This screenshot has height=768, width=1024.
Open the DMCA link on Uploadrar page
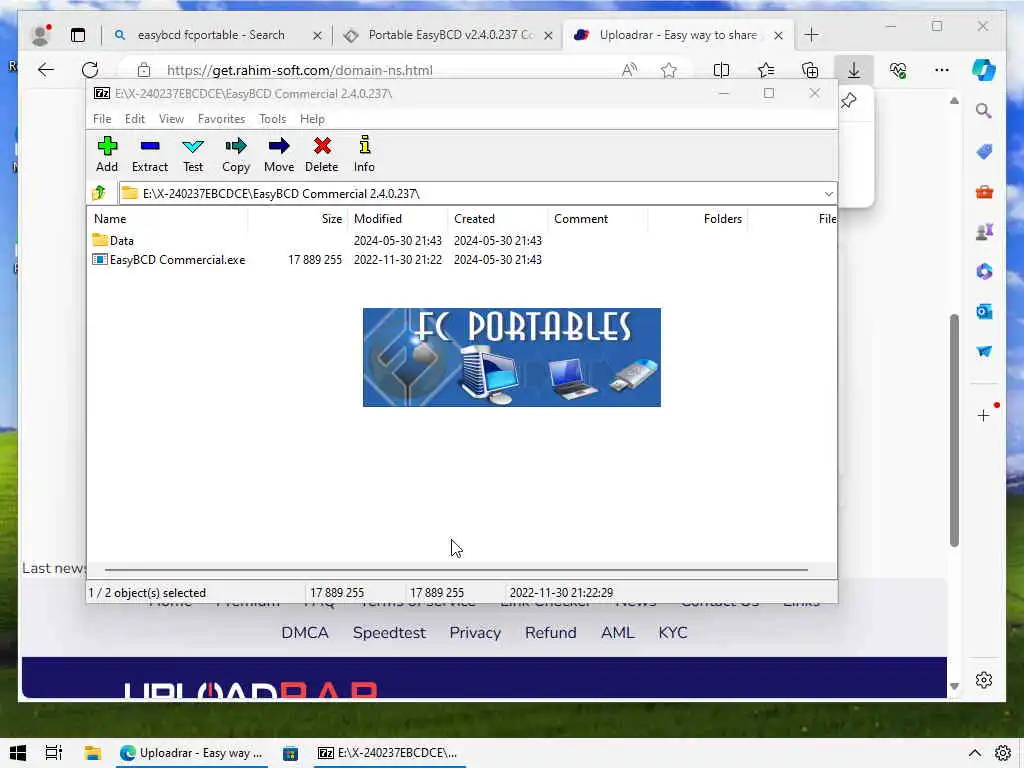[305, 632]
